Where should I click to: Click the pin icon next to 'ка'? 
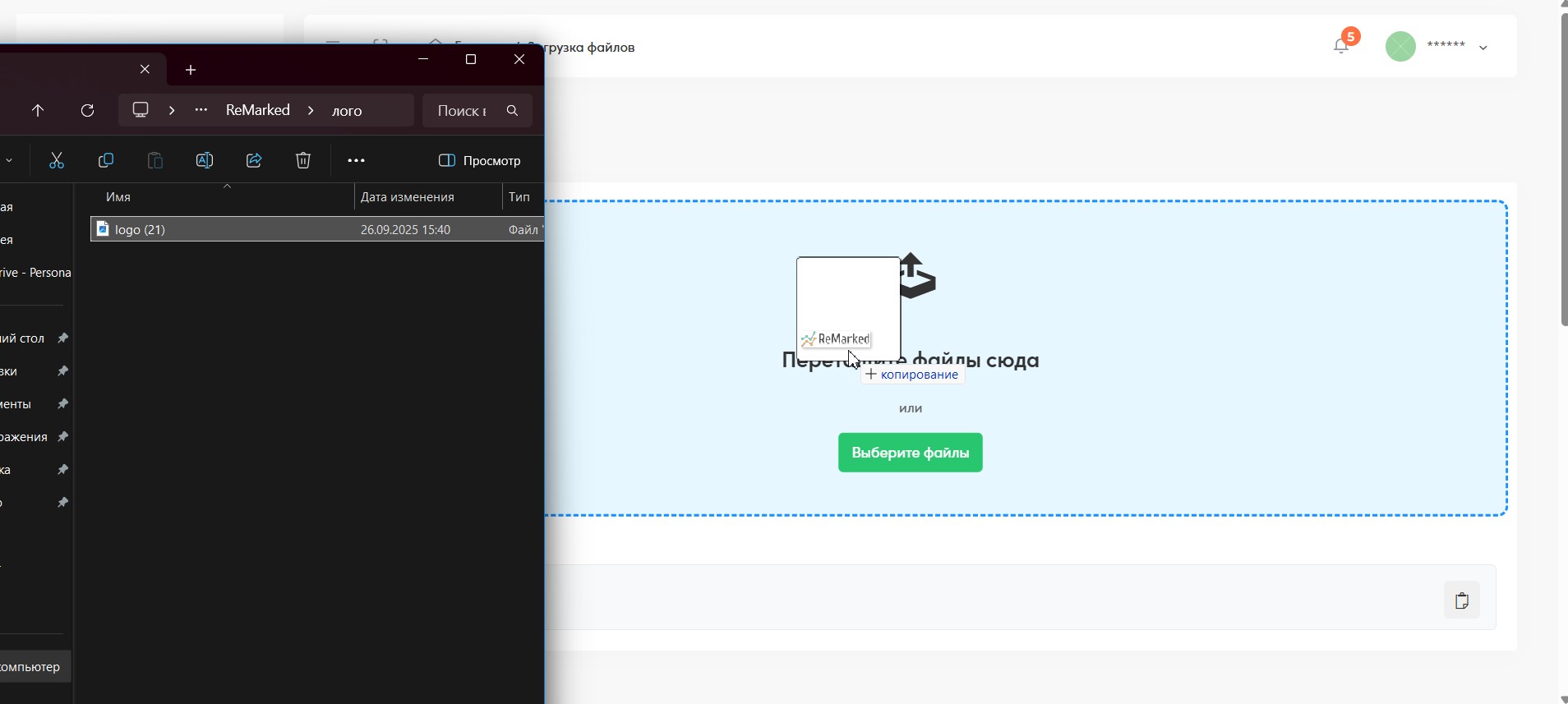(x=62, y=470)
